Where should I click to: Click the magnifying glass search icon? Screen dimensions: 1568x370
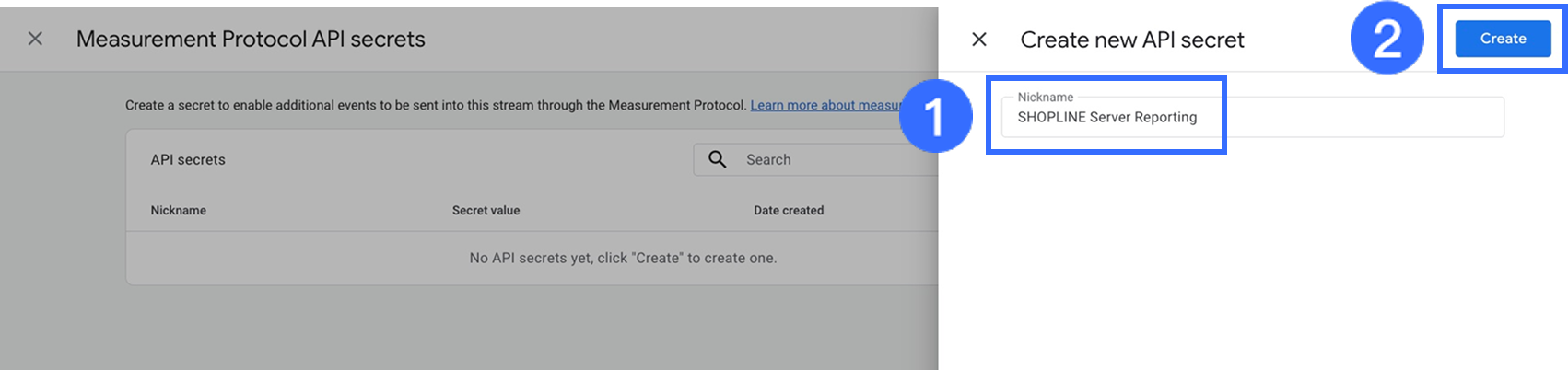pos(717,159)
